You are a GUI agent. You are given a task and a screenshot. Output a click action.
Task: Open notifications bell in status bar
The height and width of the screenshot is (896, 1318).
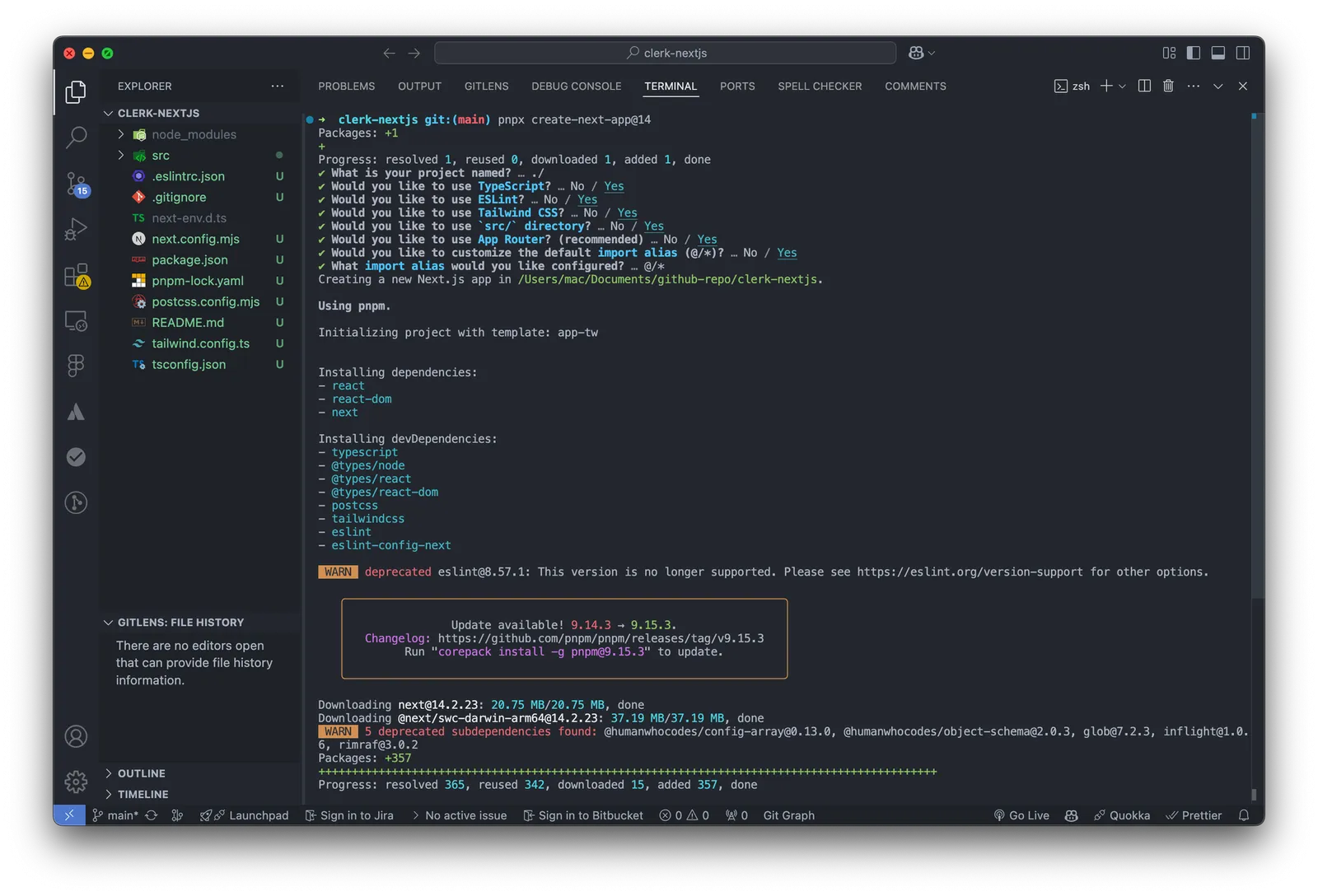pos(1245,815)
